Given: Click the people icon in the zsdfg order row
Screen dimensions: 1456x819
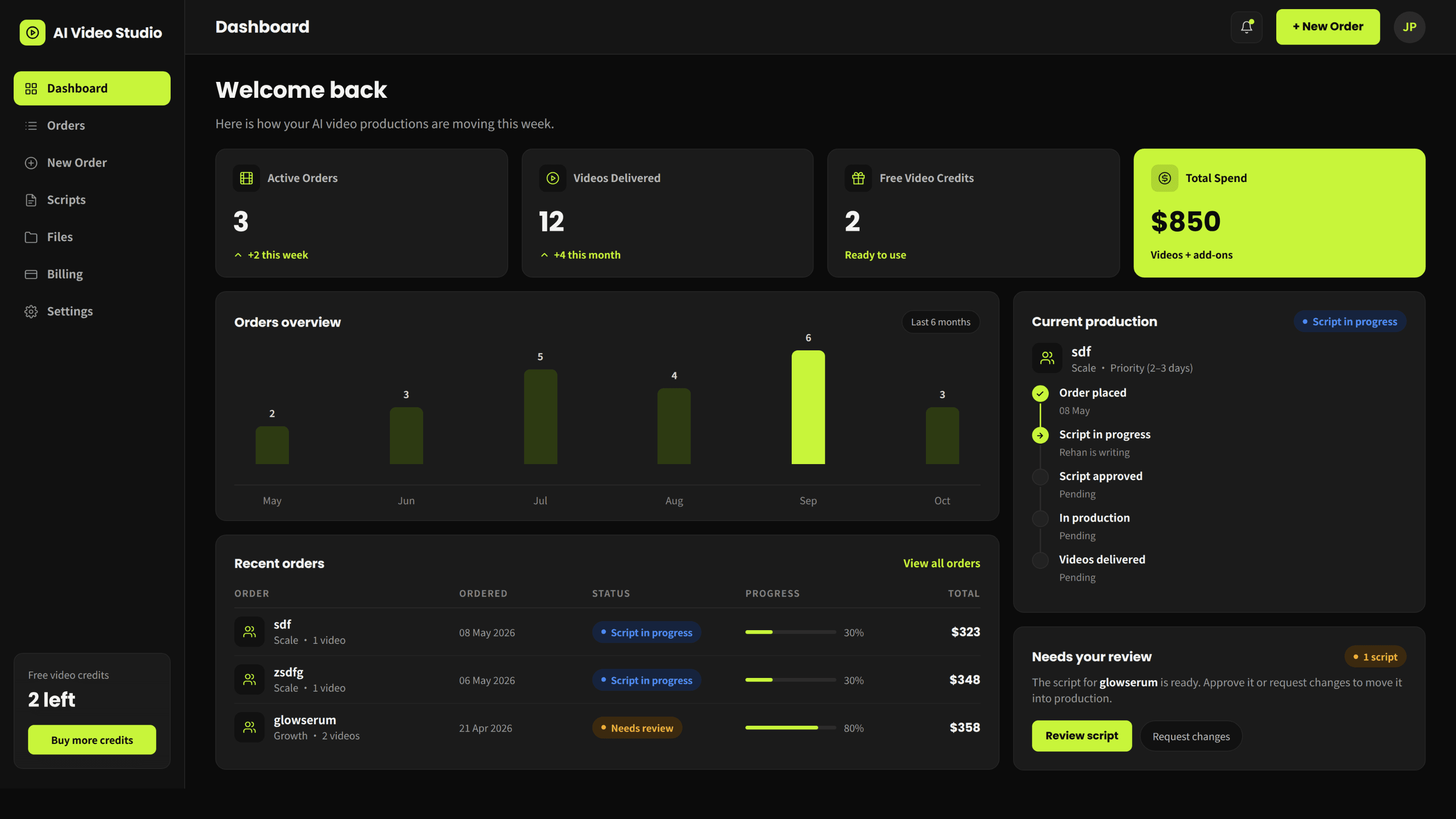Looking at the screenshot, I should pos(249,679).
